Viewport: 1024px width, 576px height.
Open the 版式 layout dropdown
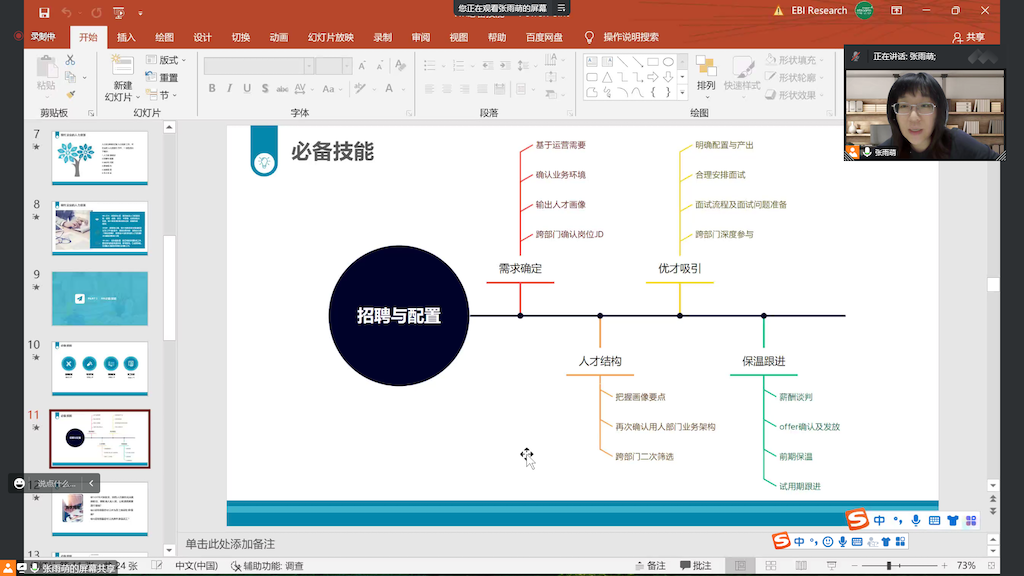(x=166, y=60)
